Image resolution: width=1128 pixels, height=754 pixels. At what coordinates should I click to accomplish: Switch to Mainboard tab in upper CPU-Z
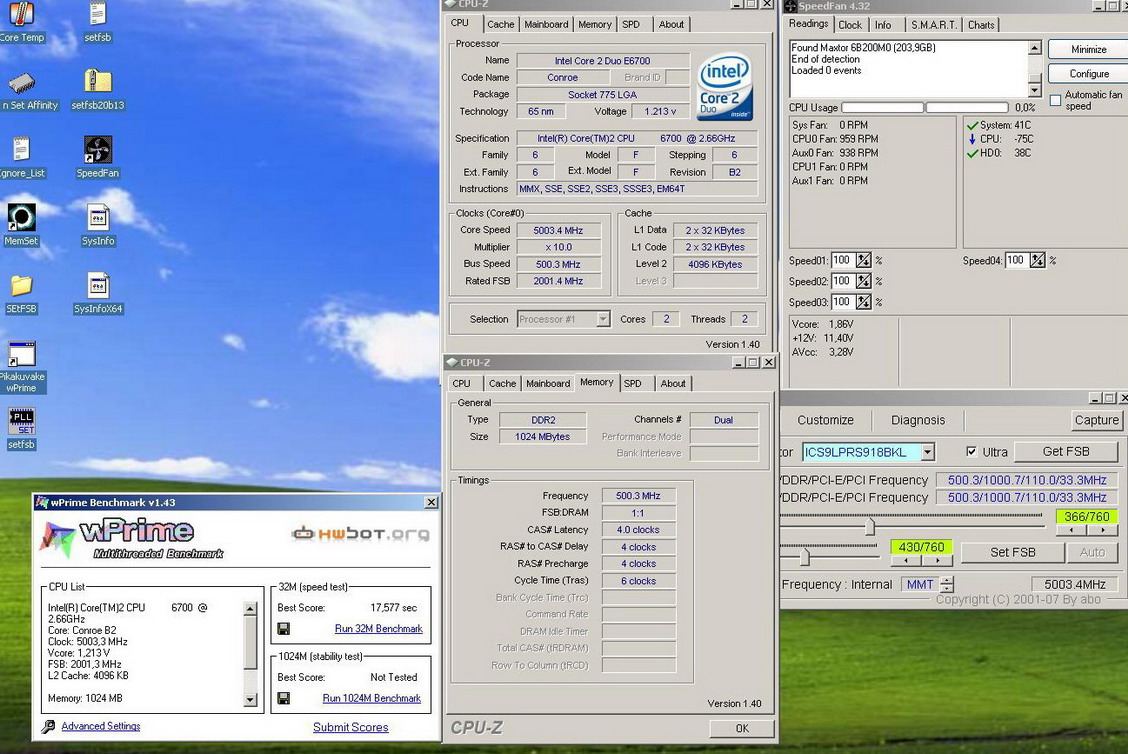[546, 24]
